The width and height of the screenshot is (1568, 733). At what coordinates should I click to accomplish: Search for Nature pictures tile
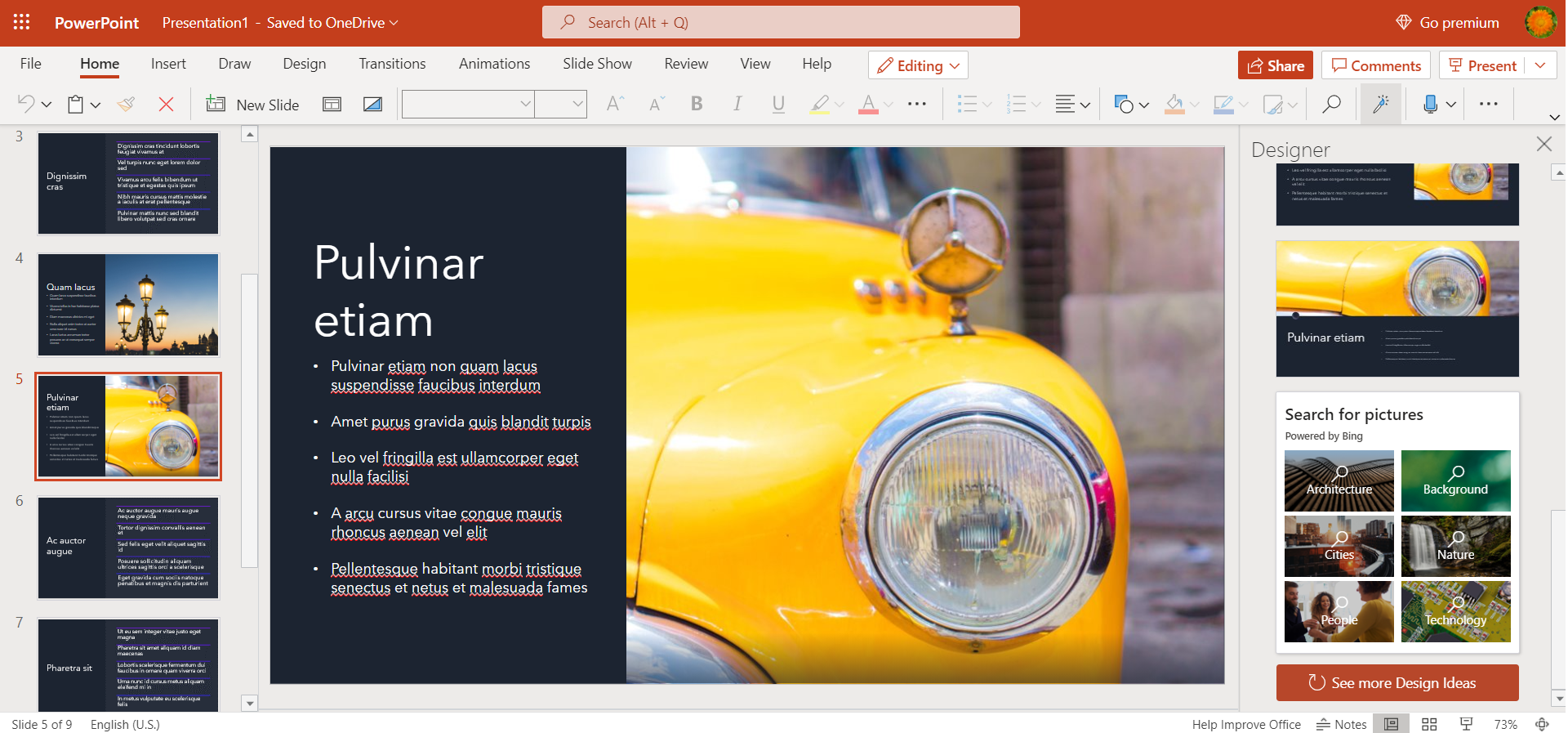coord(1455,546)
